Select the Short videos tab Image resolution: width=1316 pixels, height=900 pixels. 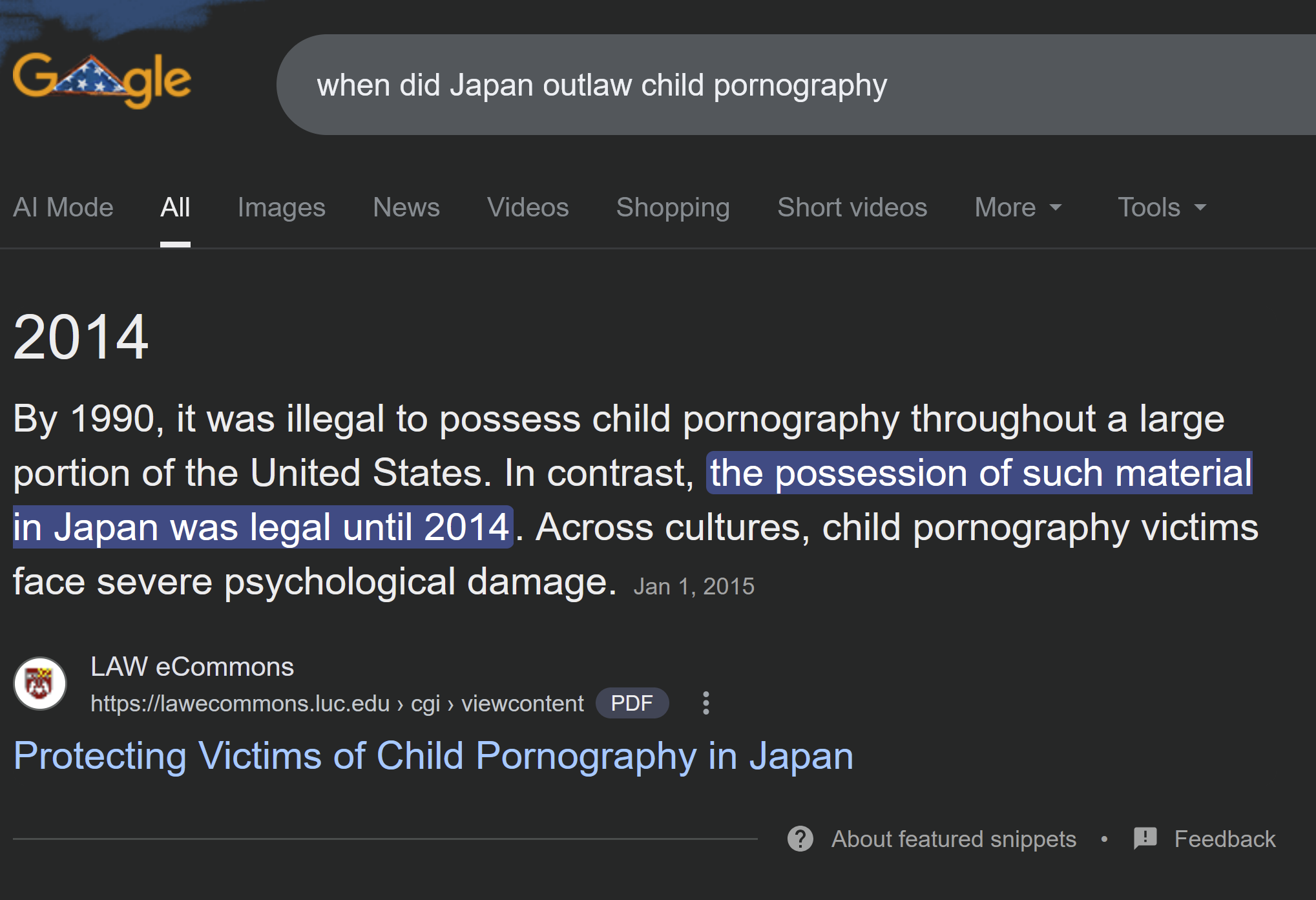coord(851,207)
